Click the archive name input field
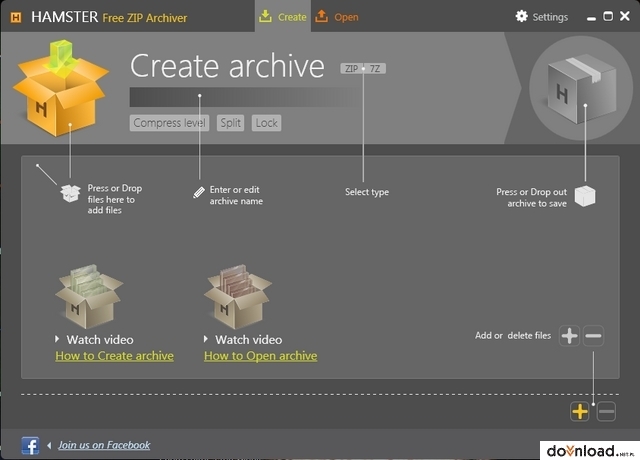 245,97
